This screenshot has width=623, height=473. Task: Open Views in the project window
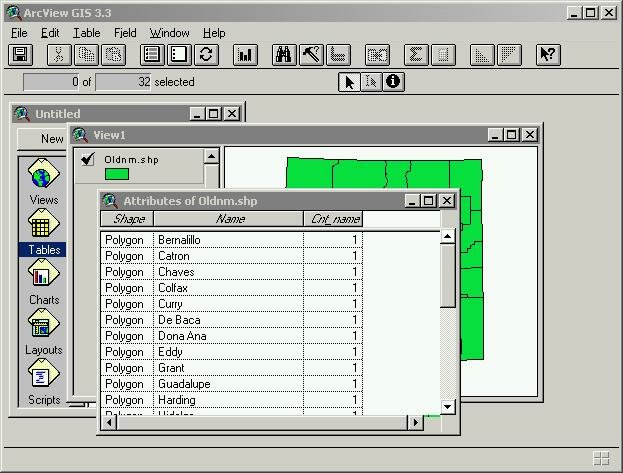pyautogui.click(x=43, y=182)
